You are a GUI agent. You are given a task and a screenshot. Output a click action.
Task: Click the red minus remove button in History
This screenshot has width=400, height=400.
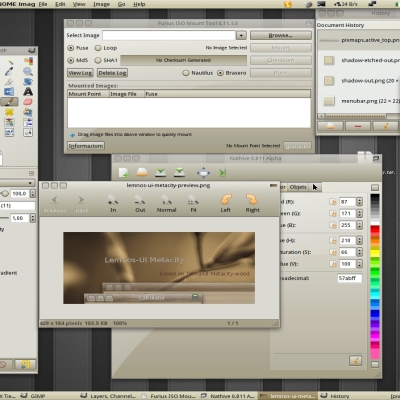(x=358, y=126)
